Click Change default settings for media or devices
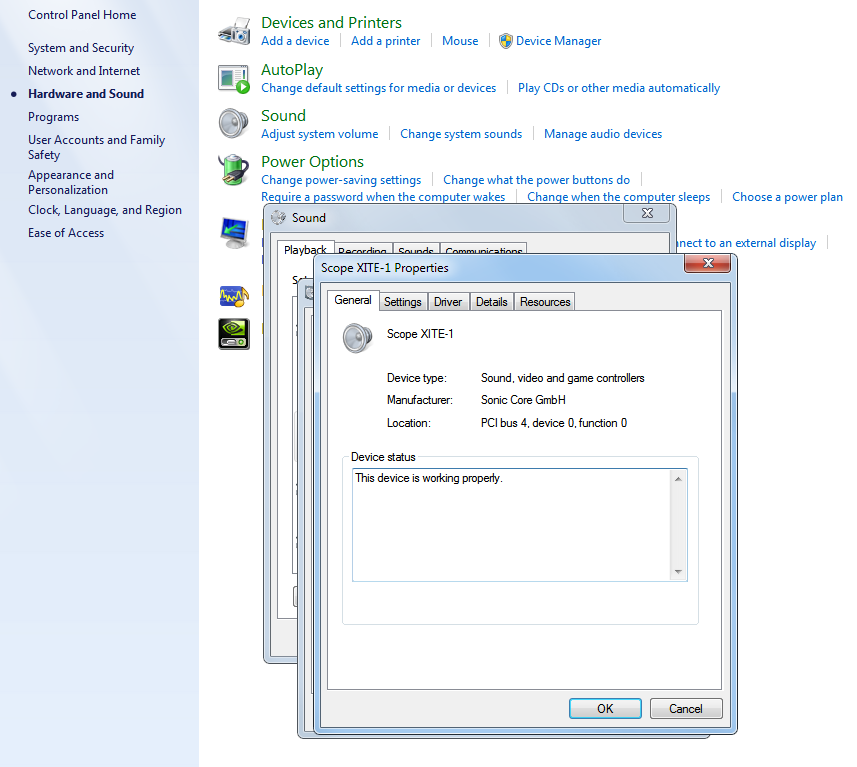 pos(379,88)
